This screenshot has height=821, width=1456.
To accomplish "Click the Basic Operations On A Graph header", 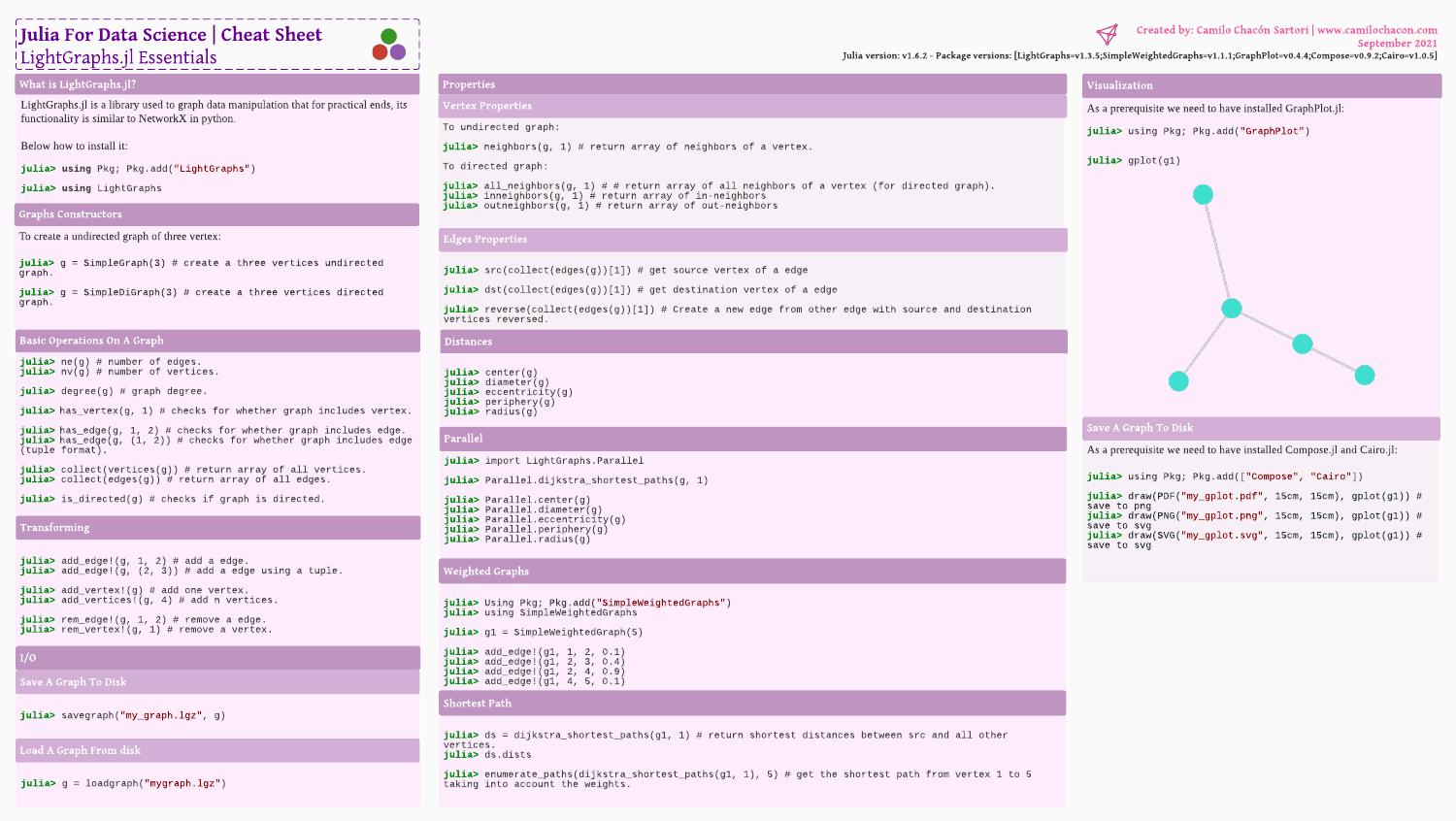I will click(x=91, y=341).
